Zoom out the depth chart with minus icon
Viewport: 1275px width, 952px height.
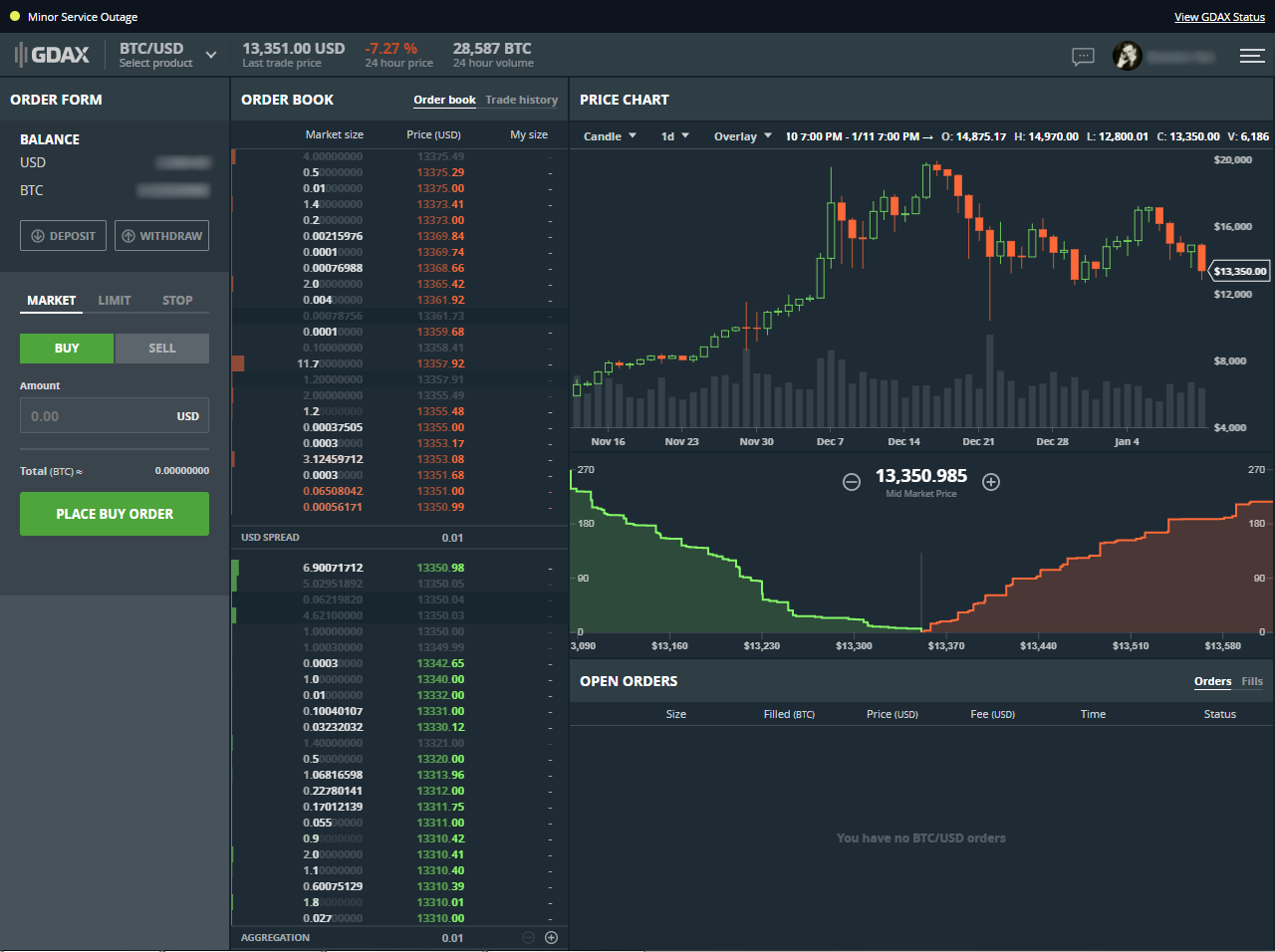tap(852, 482)
